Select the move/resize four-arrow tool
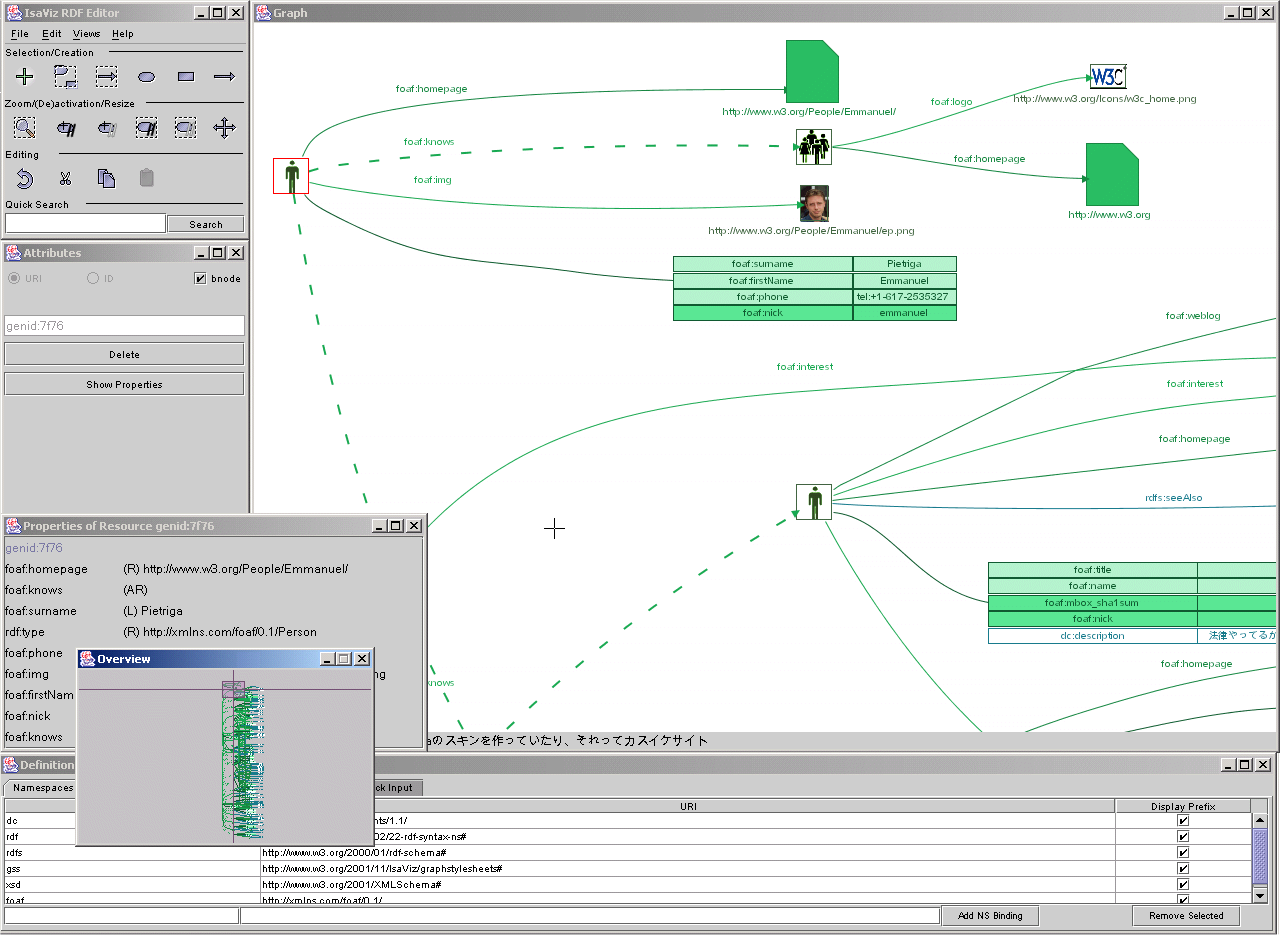Screen dimensions: 1280x935 click(225, 128)
